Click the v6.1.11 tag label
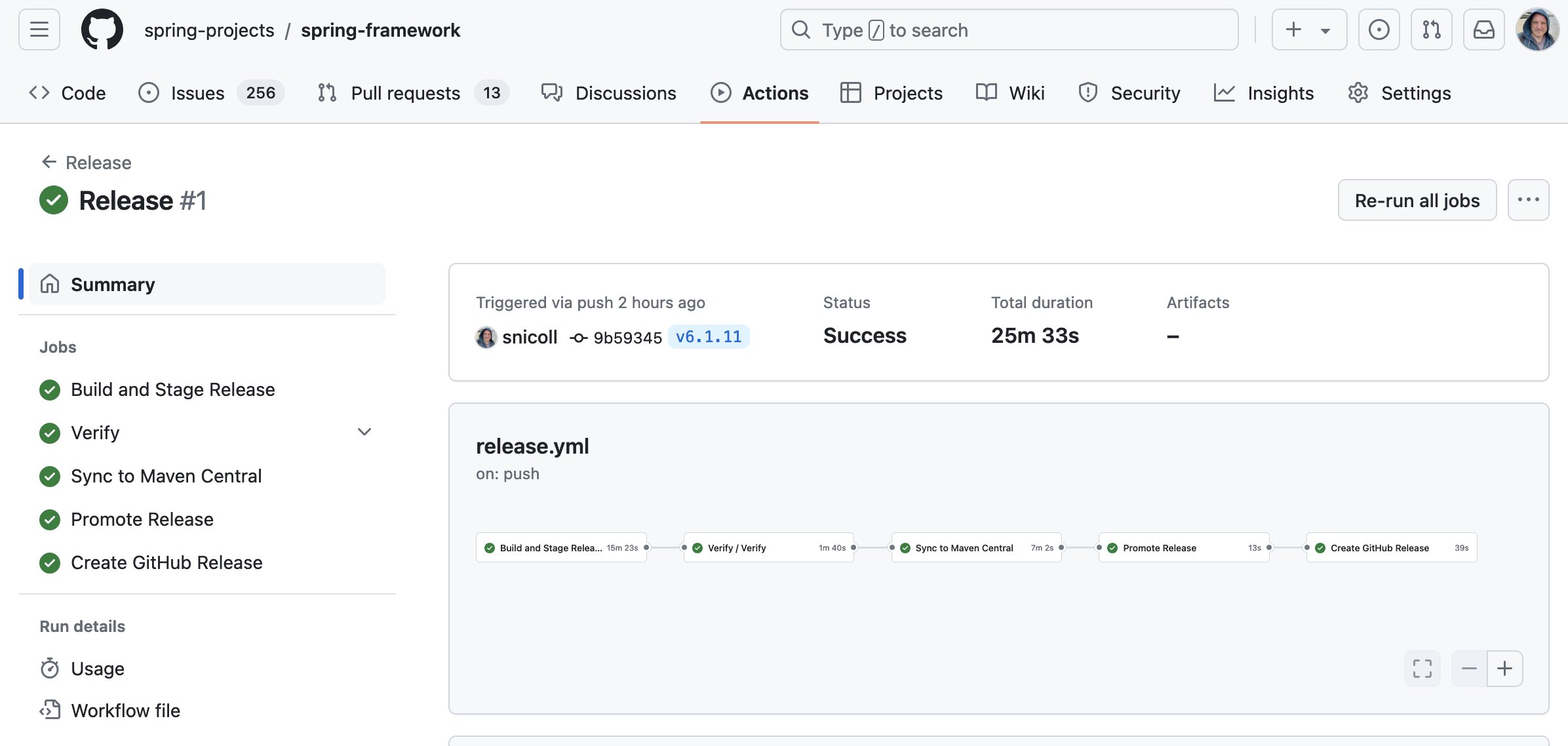The image size is (1568, 746). click(x=709, y=337)
